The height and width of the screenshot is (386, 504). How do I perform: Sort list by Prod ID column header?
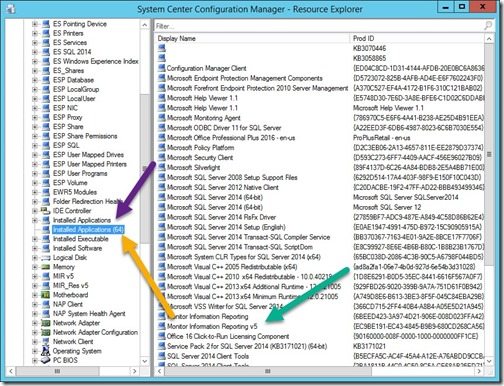pyautogui.click(x=417, y=38)
